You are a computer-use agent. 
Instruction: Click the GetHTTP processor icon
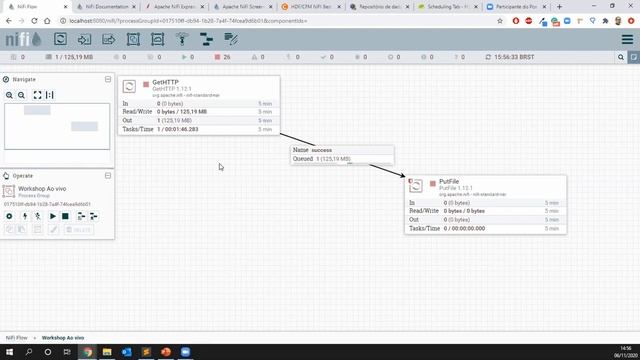click(x=129, y=87)
